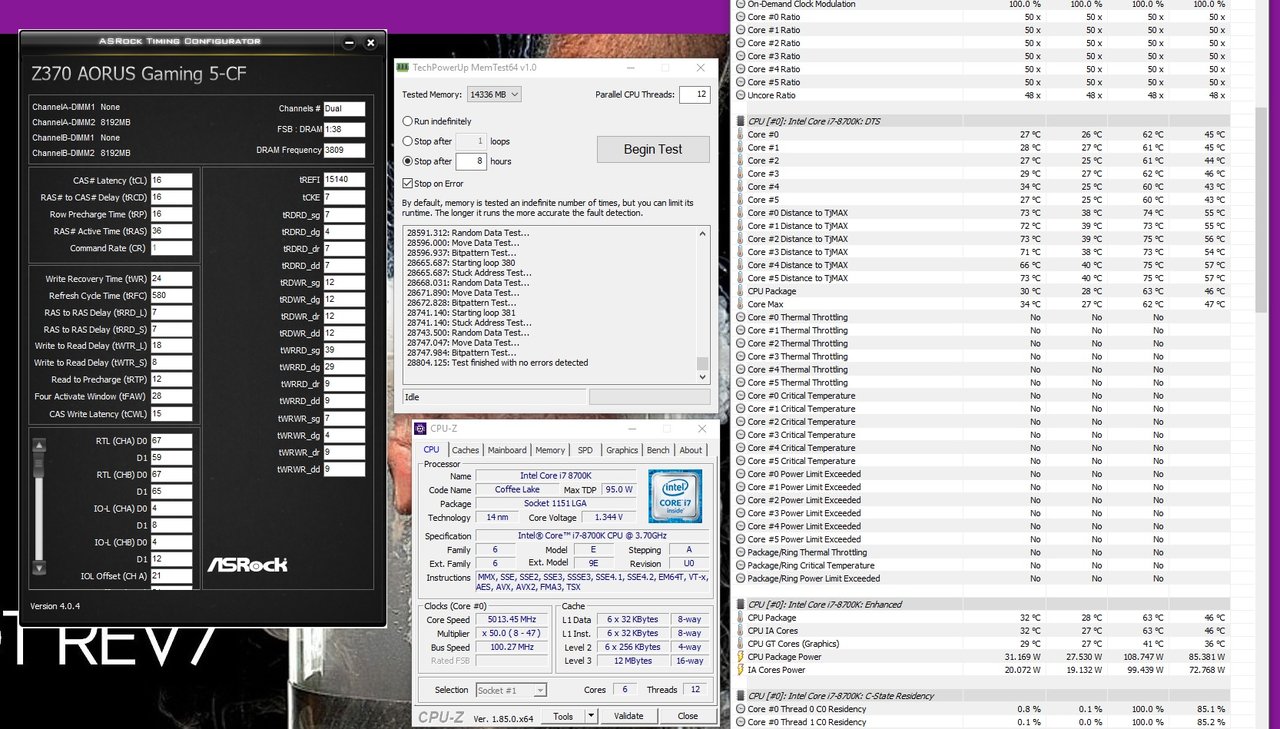Switch to the Graphics tab in CPU-Z

pos(622,450)
